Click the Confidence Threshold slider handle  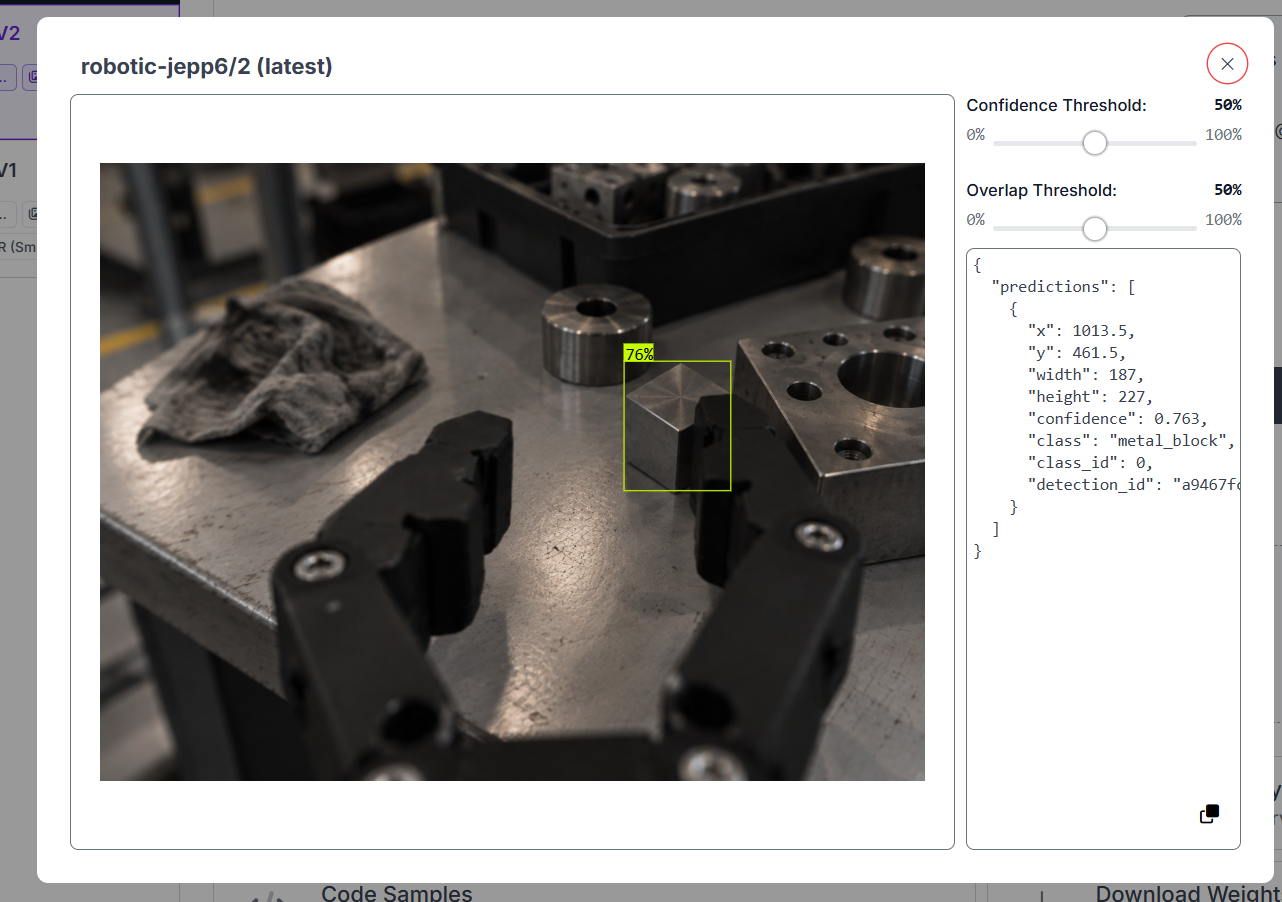pyautogui.click(x=1095, y=143)
